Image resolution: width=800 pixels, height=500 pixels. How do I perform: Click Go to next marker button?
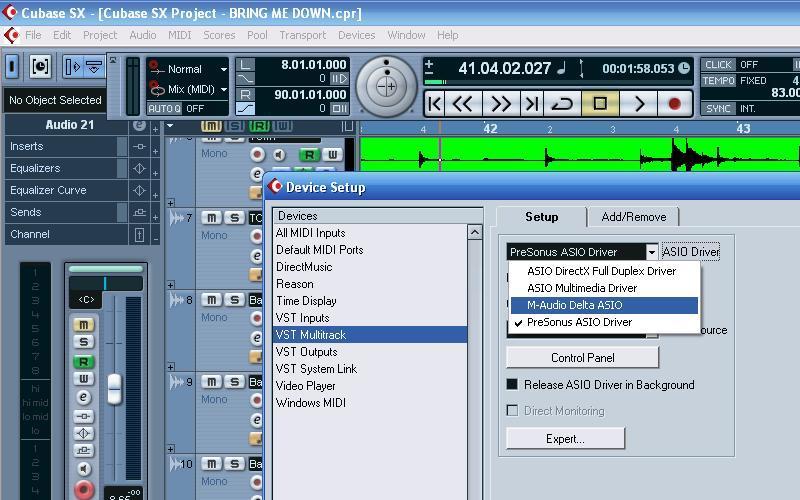coord(532,104)
